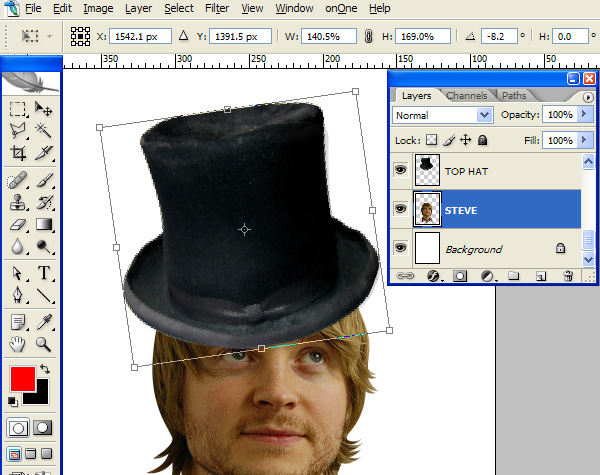Open new adjustment layer menu

(x=488, y=276)
